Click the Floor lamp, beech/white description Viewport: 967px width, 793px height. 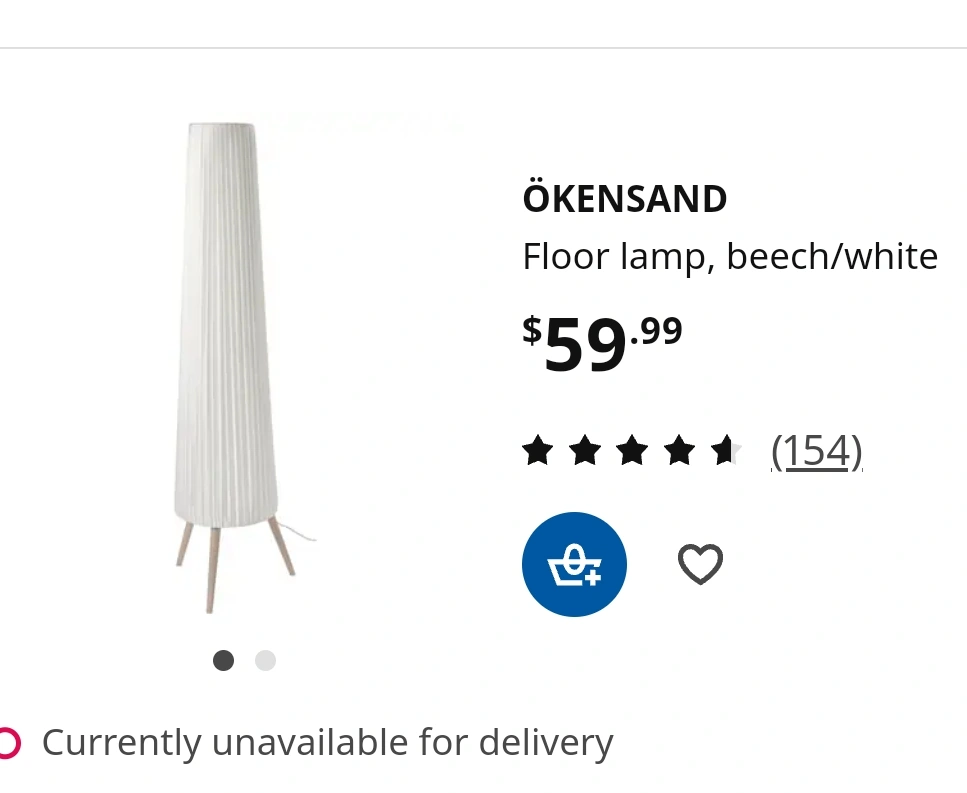click(x=730, y=257)
